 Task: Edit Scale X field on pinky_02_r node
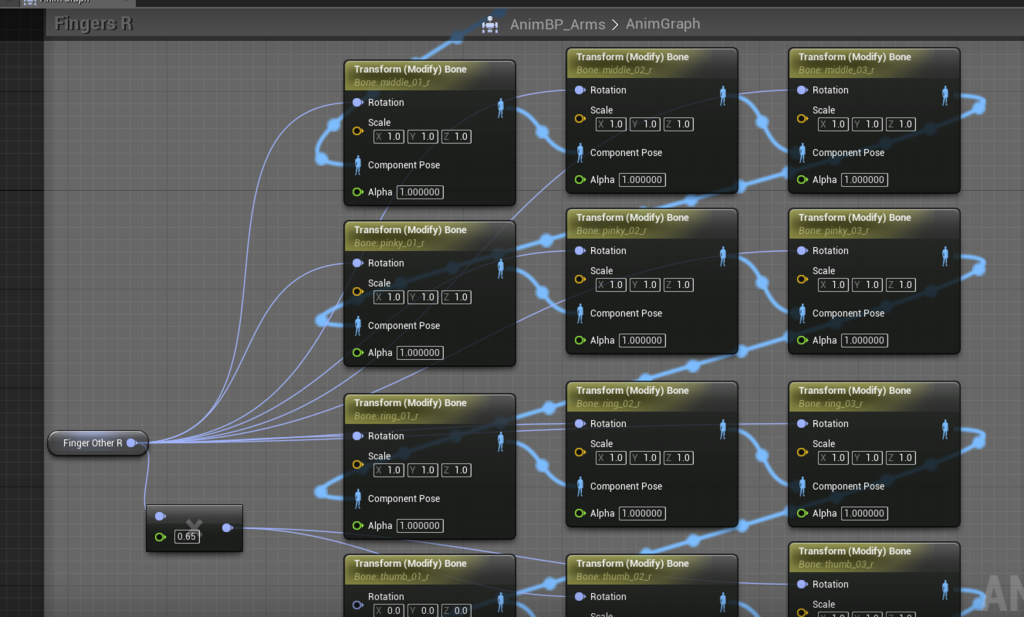pos(611,285)
